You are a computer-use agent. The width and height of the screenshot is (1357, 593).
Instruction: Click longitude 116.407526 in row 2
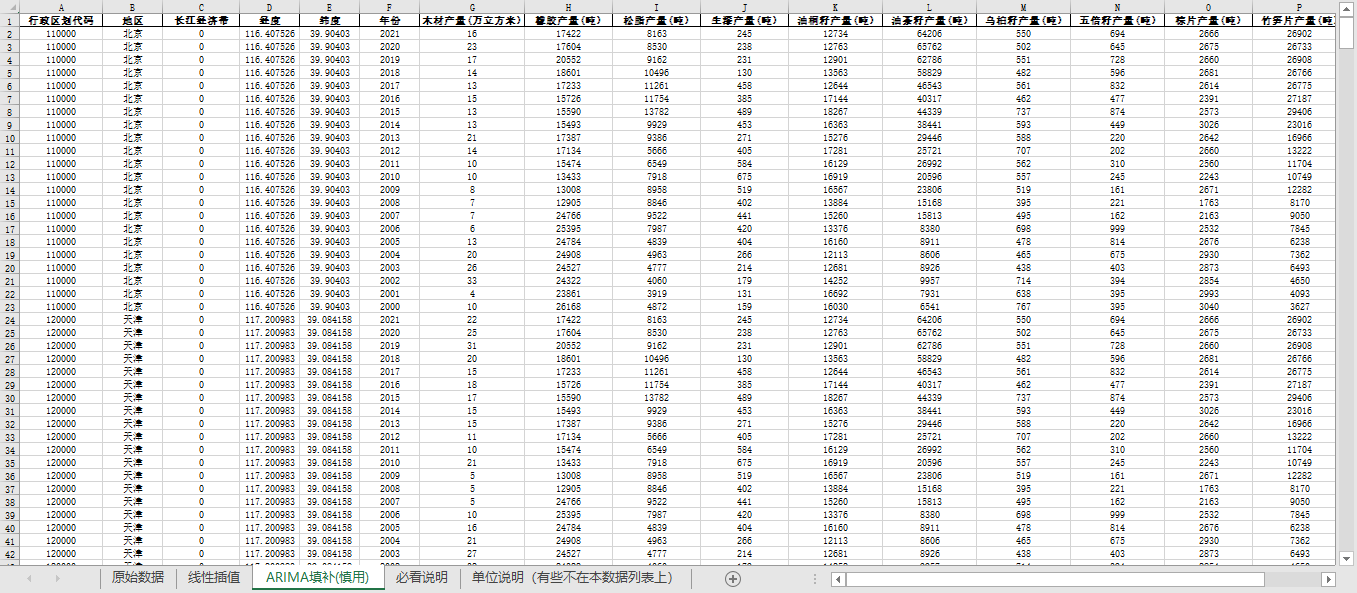(x=269, y=33)
